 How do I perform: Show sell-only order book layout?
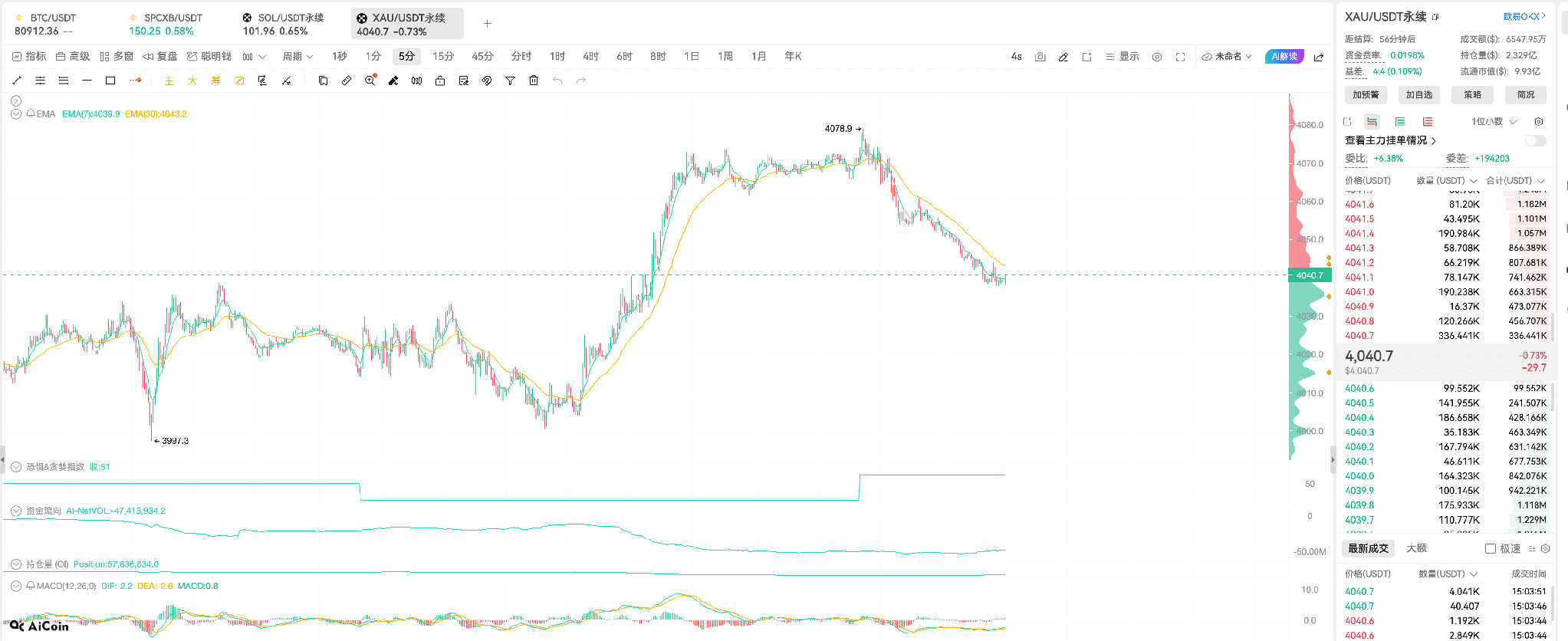[1428, 121]
